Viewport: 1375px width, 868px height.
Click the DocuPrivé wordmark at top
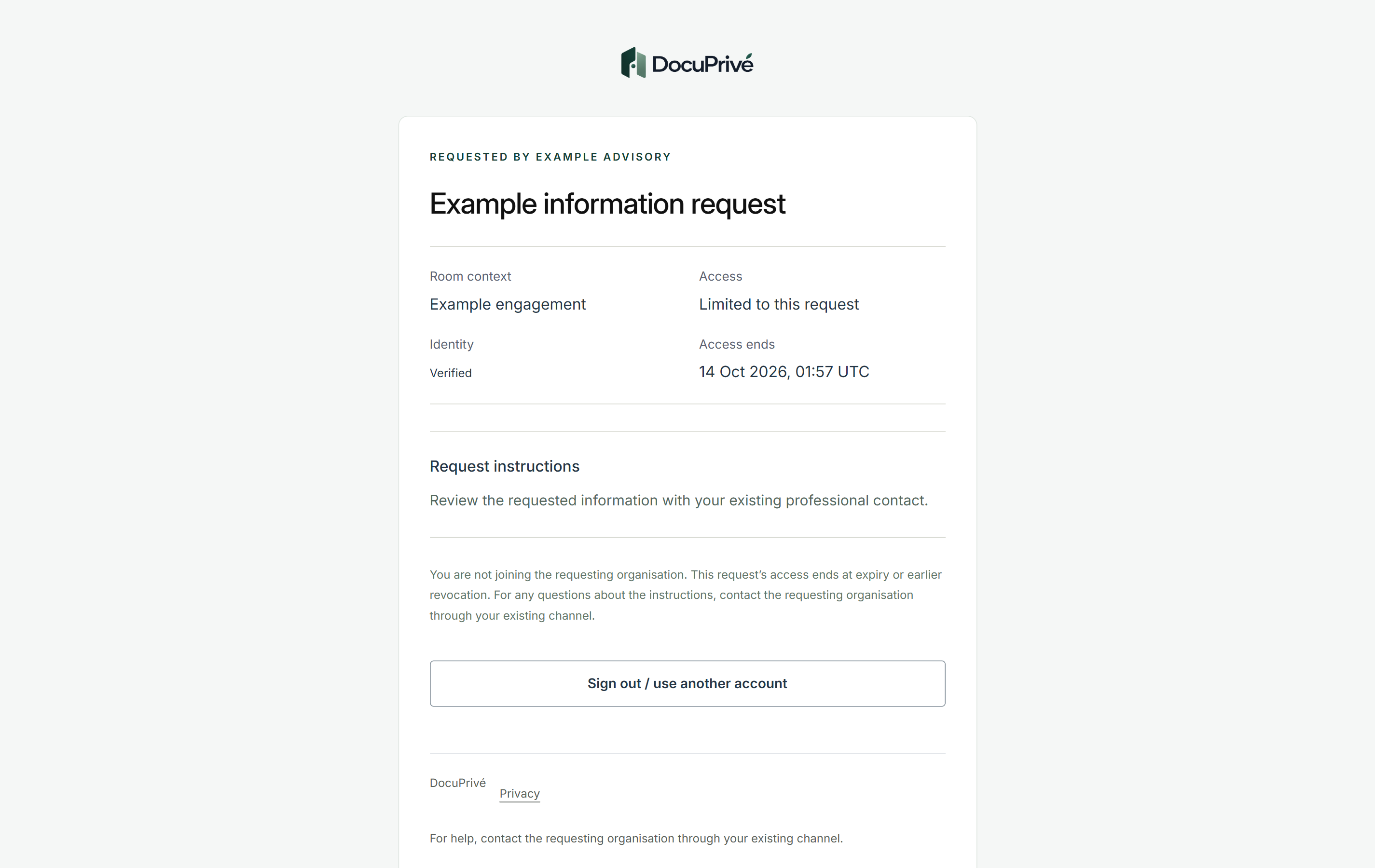(x=702, y=63)
